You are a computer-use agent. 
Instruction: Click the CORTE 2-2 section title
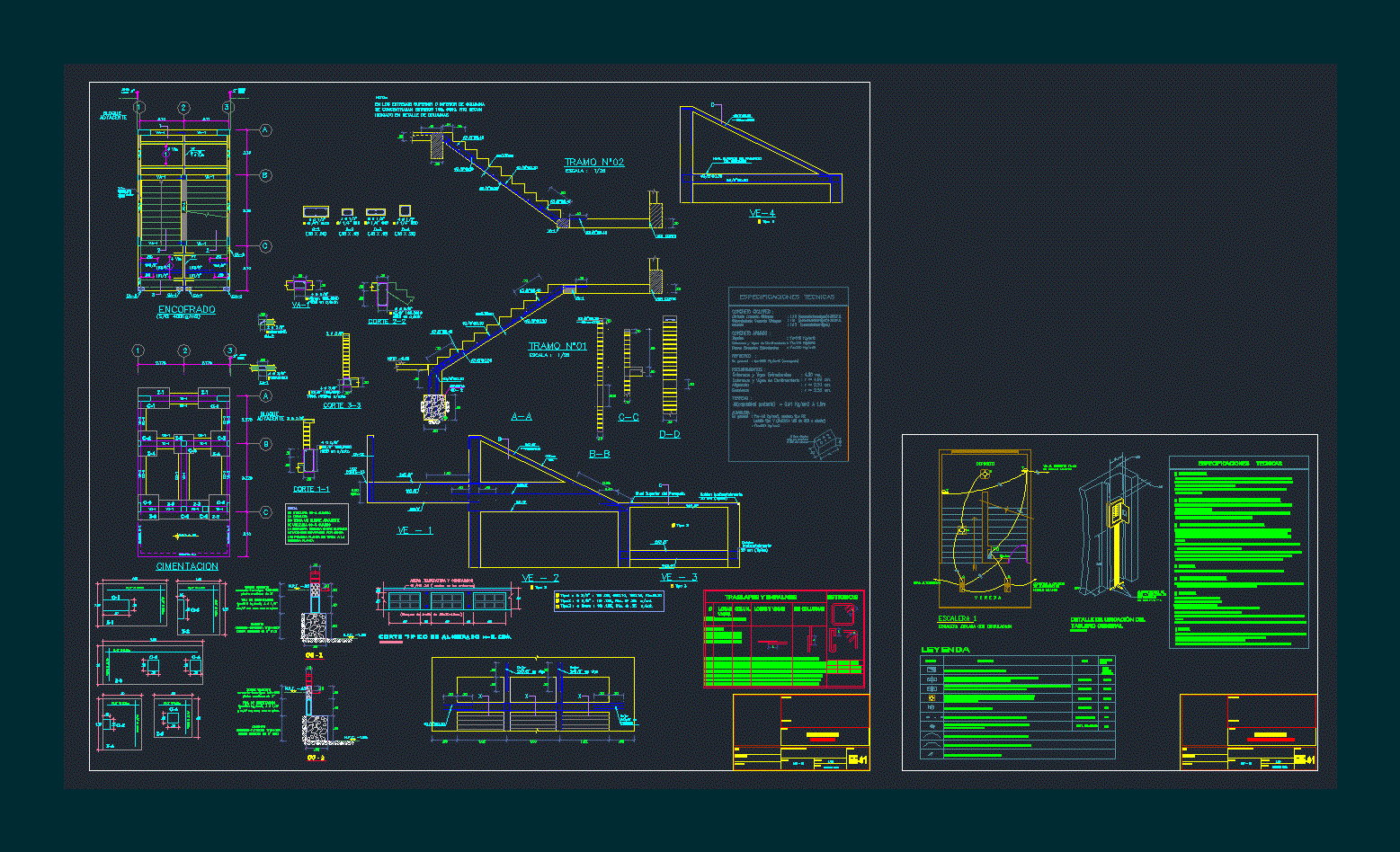(388, 321)
